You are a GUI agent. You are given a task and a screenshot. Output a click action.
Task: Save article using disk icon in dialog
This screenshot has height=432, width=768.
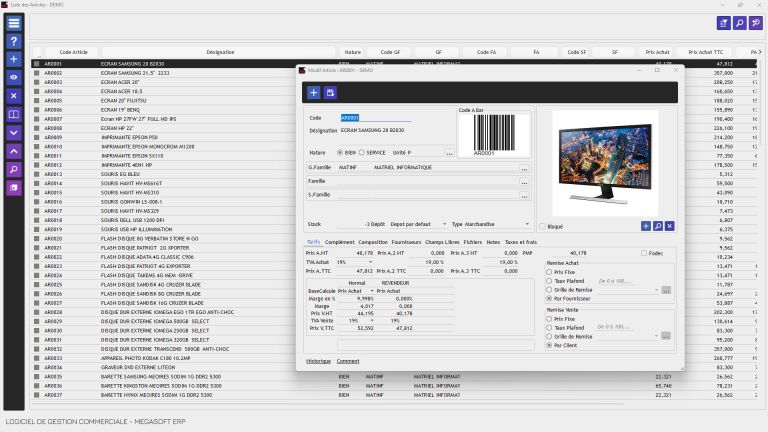pos(330,93)
